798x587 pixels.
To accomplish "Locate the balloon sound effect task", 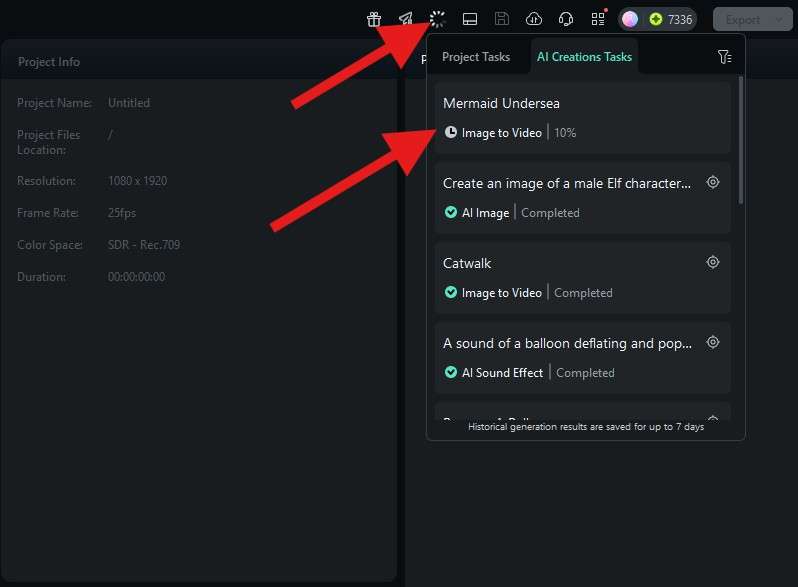I will click(x=713, y=342).
